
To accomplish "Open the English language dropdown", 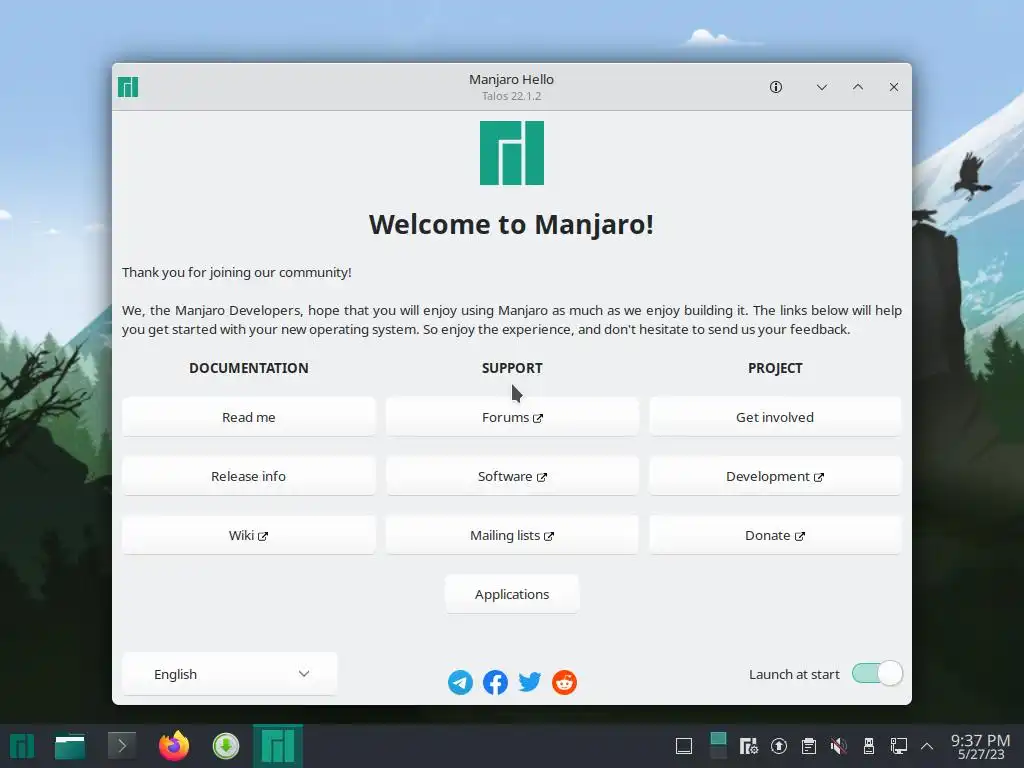I will click(230, 674).
